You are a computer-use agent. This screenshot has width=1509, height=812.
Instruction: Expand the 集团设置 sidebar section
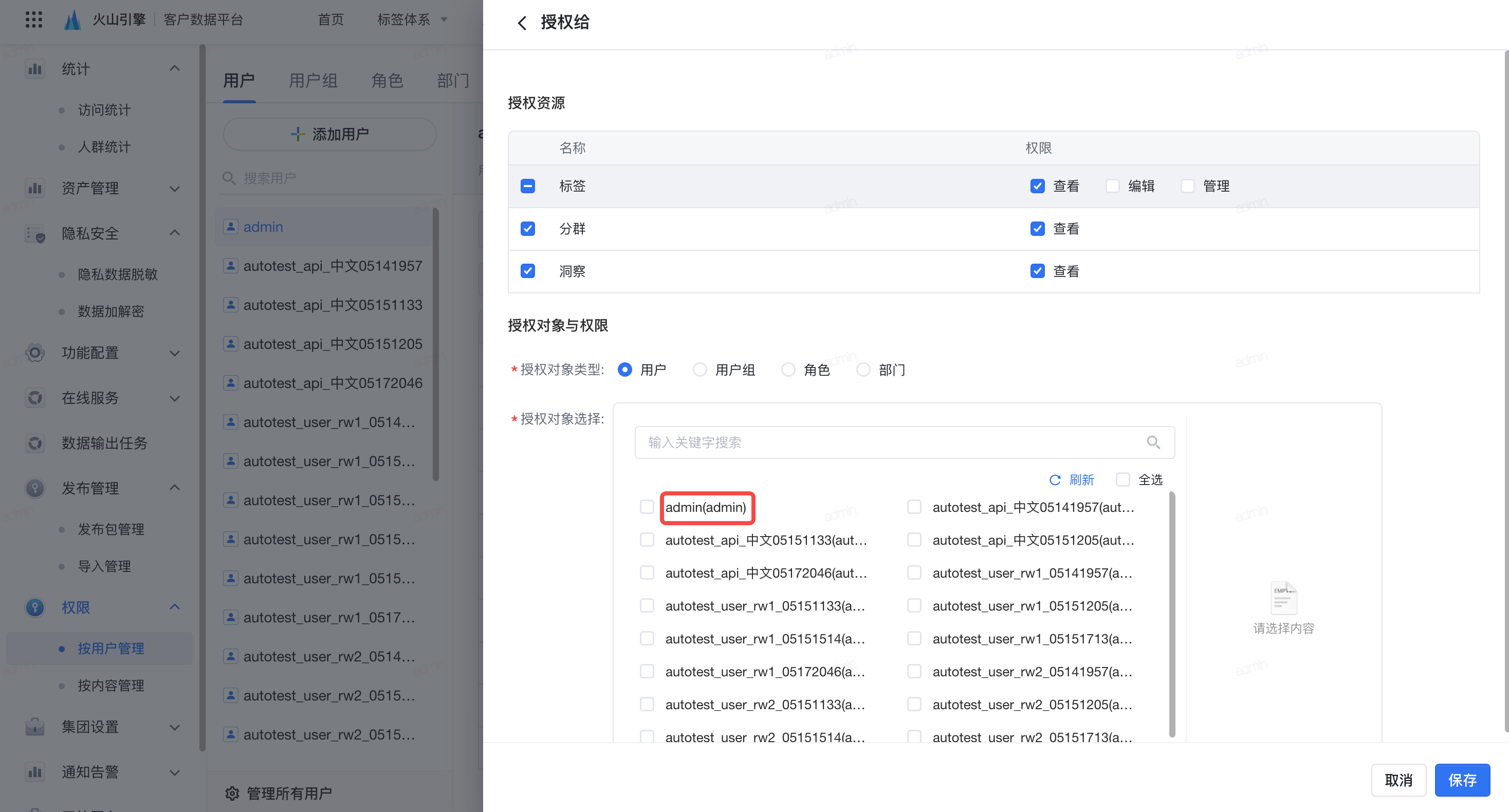[175, 728]
